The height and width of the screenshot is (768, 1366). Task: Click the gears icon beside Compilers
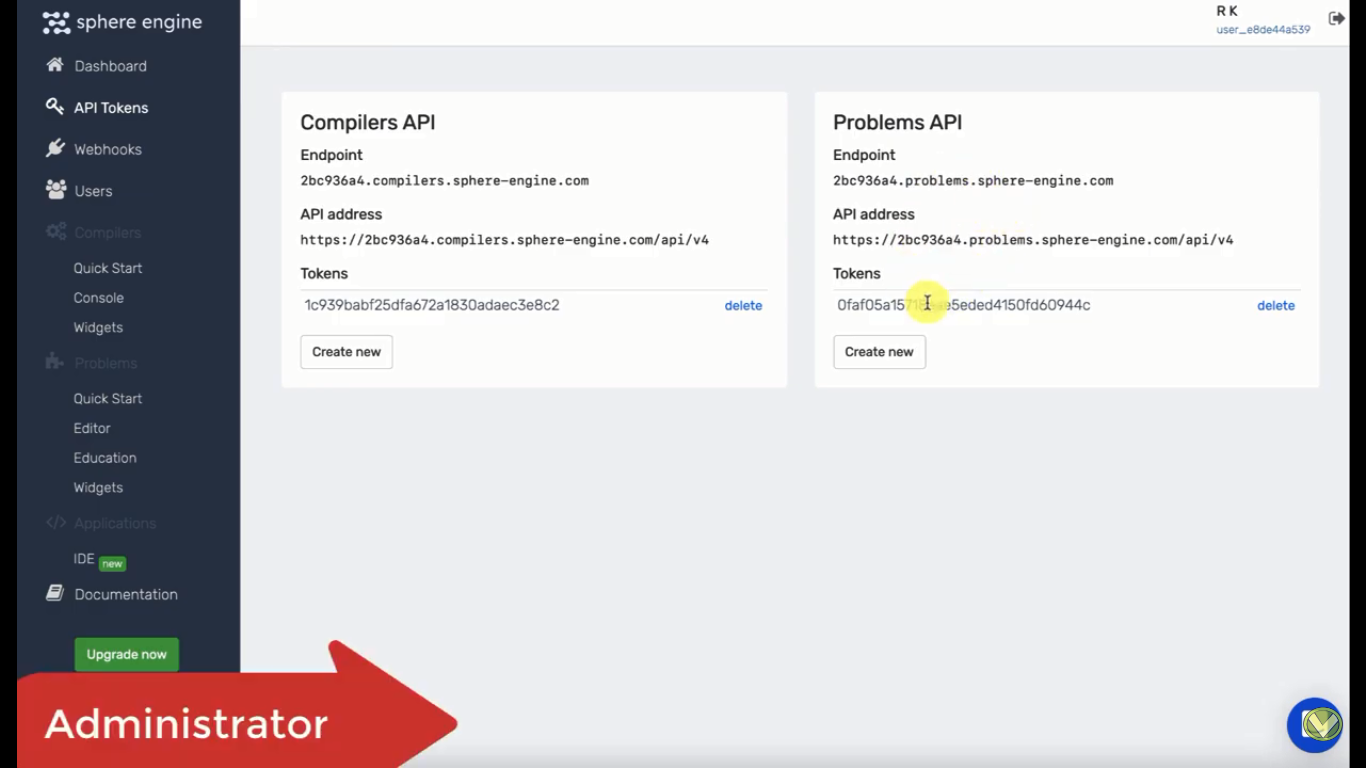(x=56, y=231)
